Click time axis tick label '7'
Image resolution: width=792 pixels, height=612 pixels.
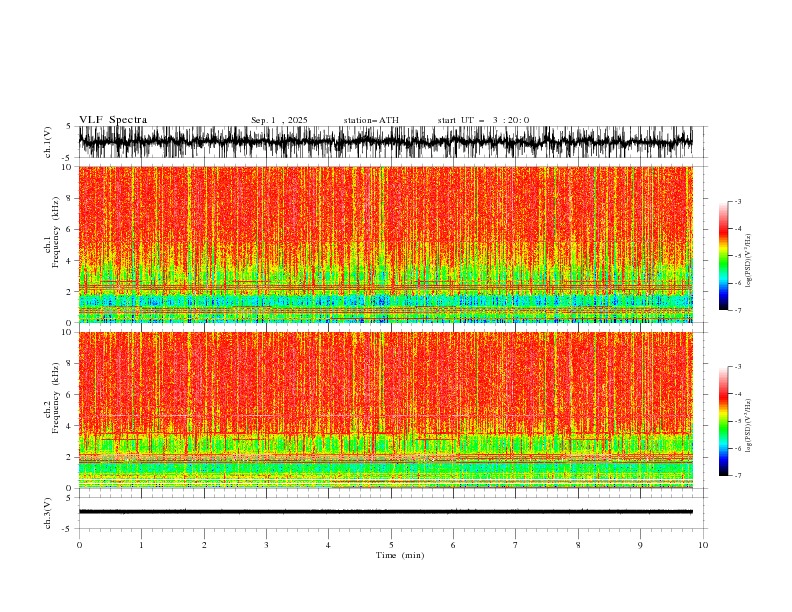click(x=516, y=545)
